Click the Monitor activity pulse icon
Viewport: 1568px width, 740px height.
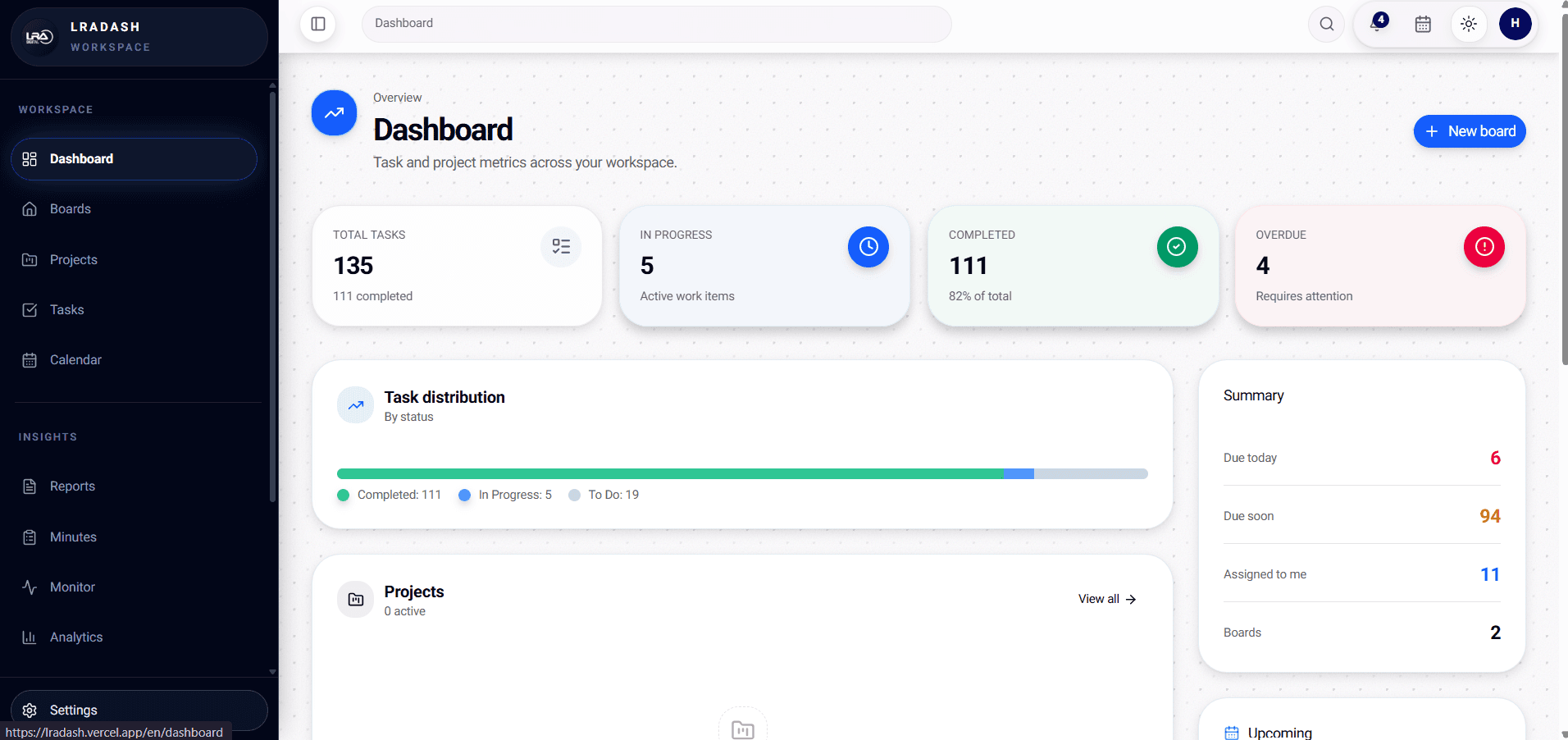[x=30, y=587]
